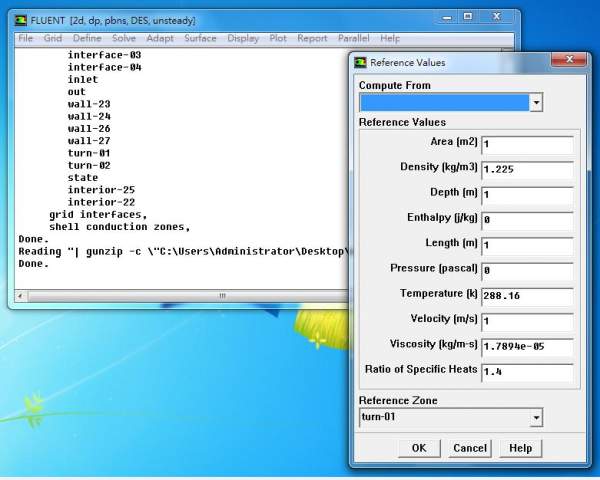
Task: Click the console scrollbar left arrow
Action: (x=21, y=296)
